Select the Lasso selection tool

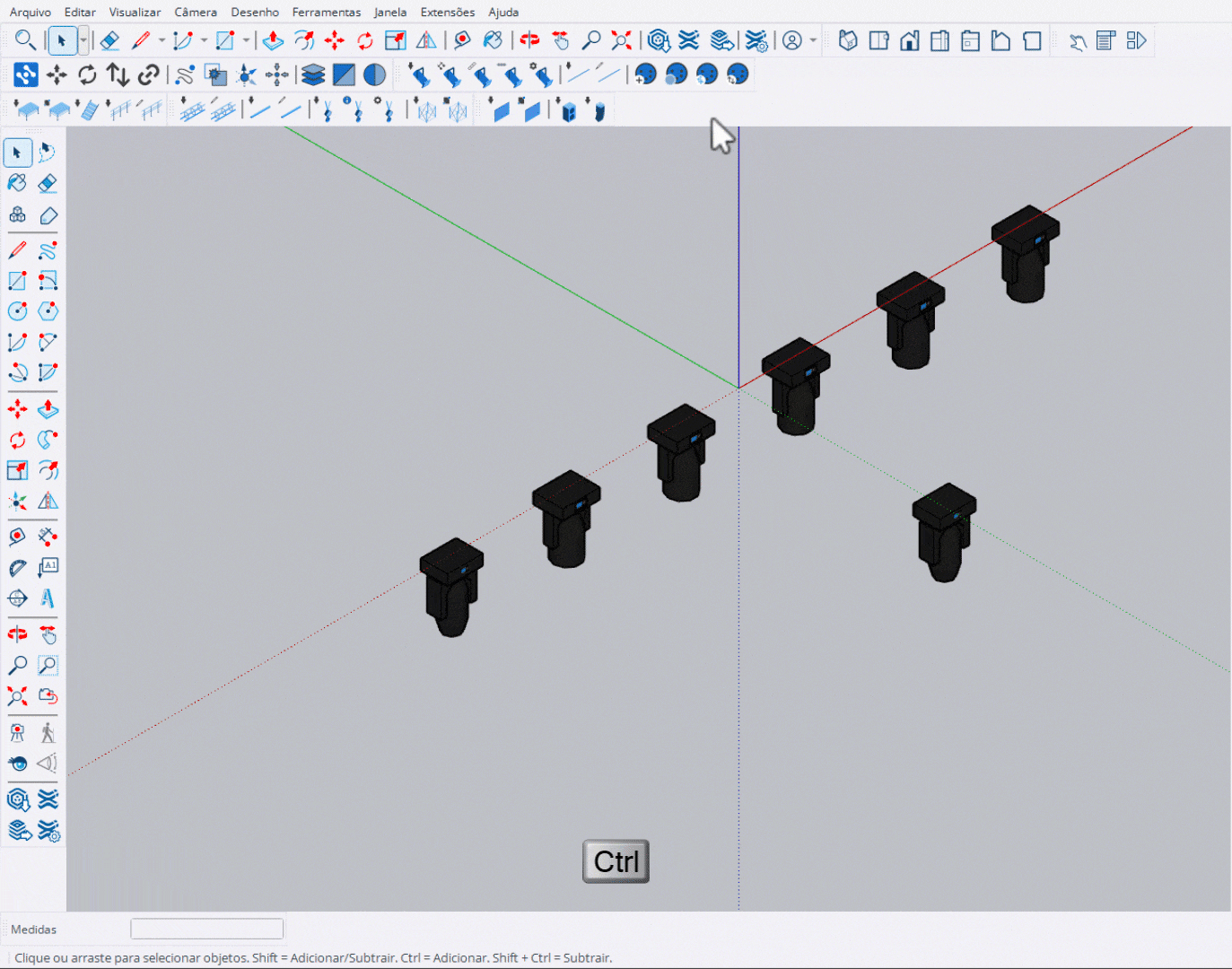click(48, 153)
